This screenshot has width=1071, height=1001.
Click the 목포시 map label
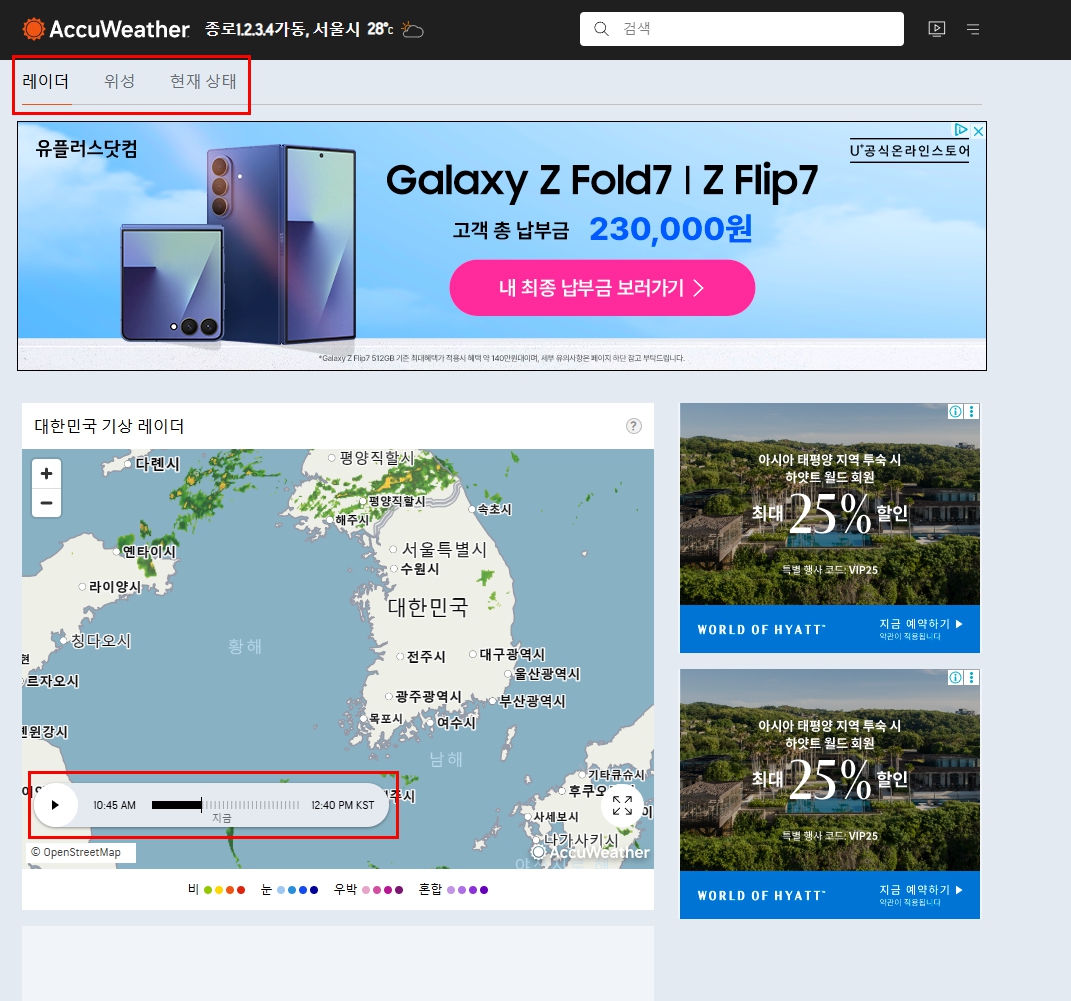(386, 718)
